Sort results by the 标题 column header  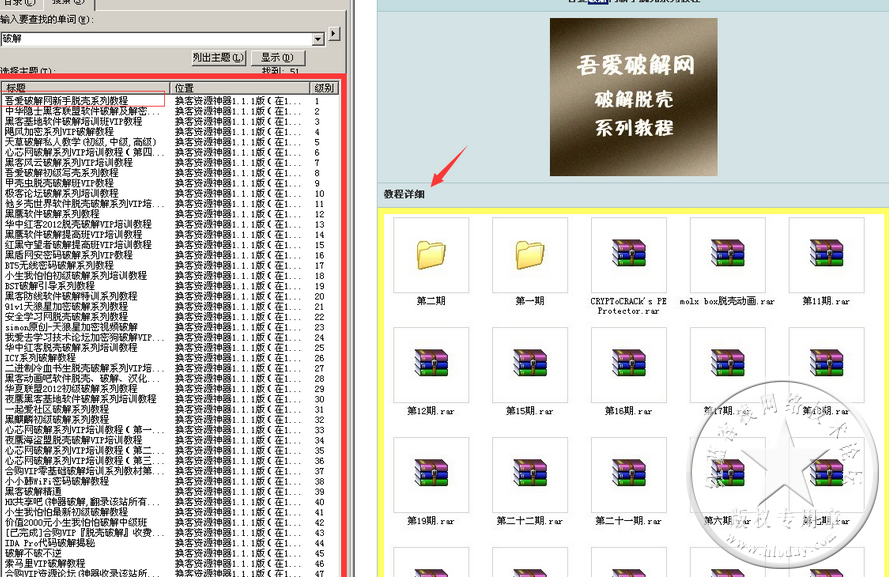[x=86, y=88]
